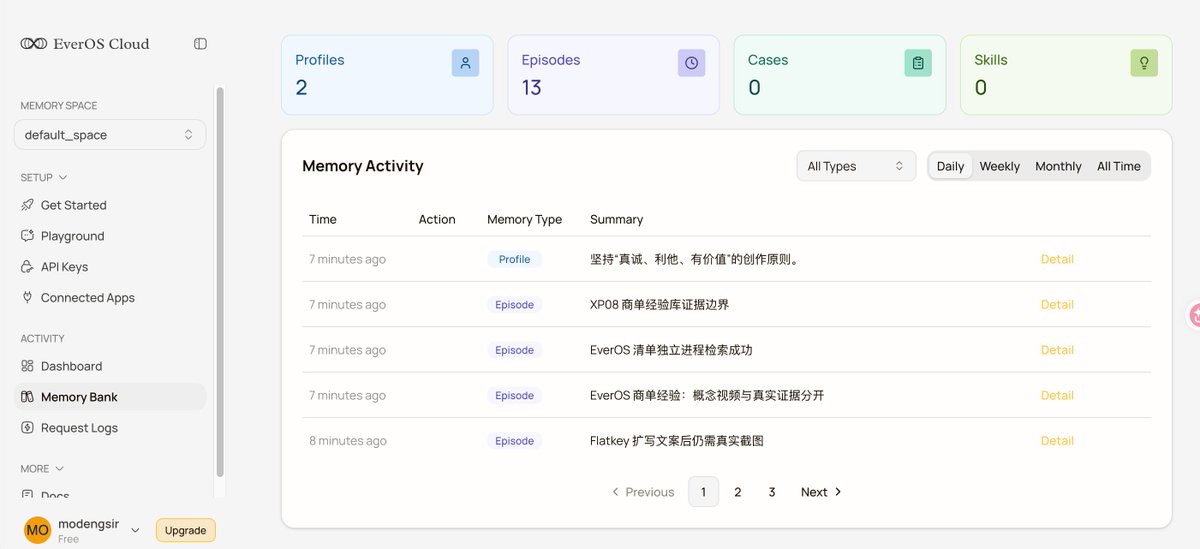Click the Playground icon in sidebar

pyautogui.click(x=27, y=236)
